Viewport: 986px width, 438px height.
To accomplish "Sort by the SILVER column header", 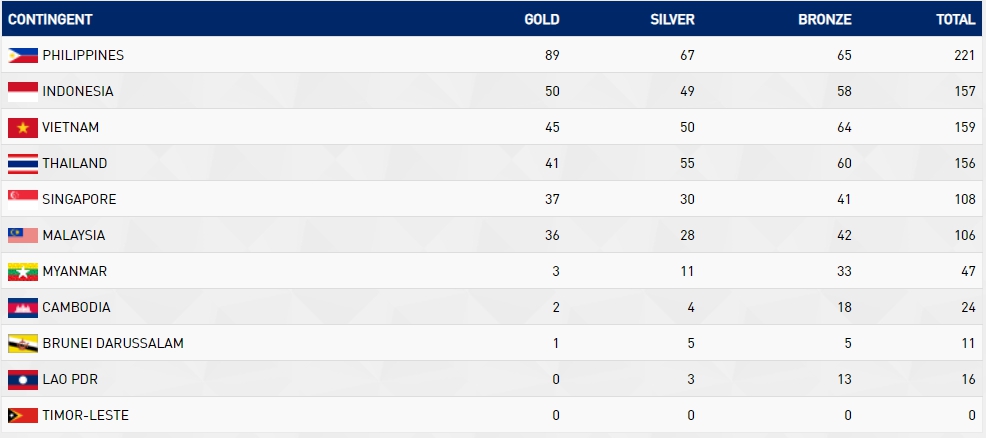I will pyautogui.click(x=672, y=19).
